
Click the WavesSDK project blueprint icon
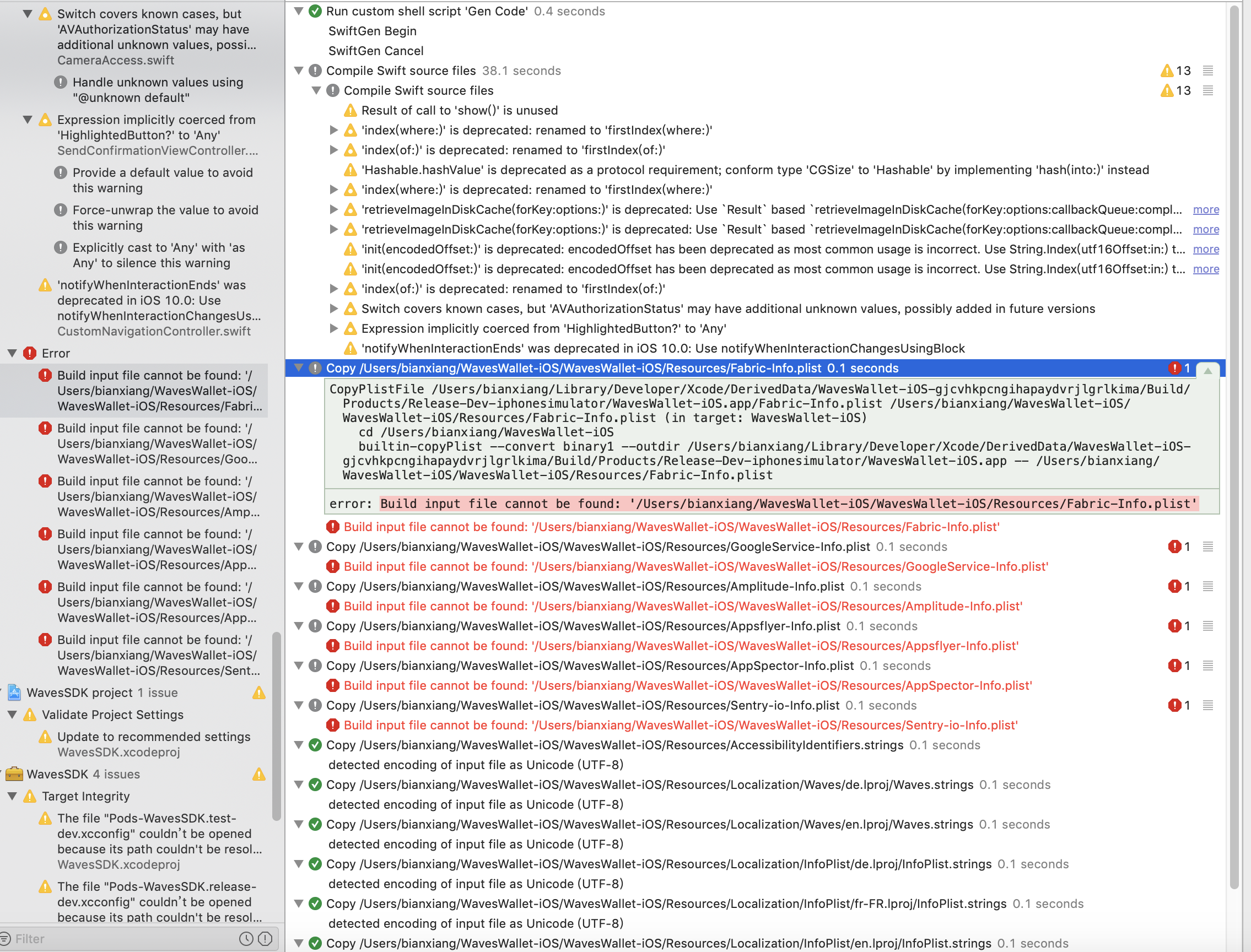pos(14,693)
